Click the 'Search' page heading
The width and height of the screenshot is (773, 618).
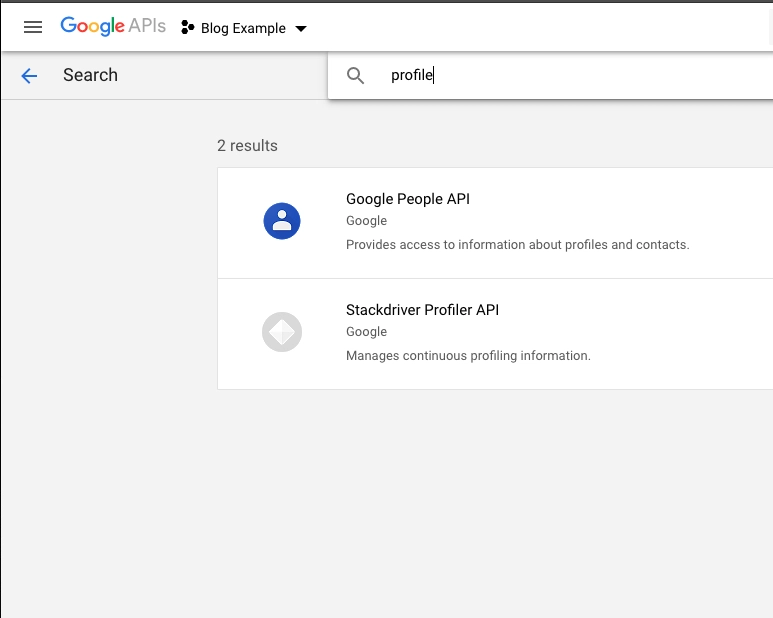[91, 75]
